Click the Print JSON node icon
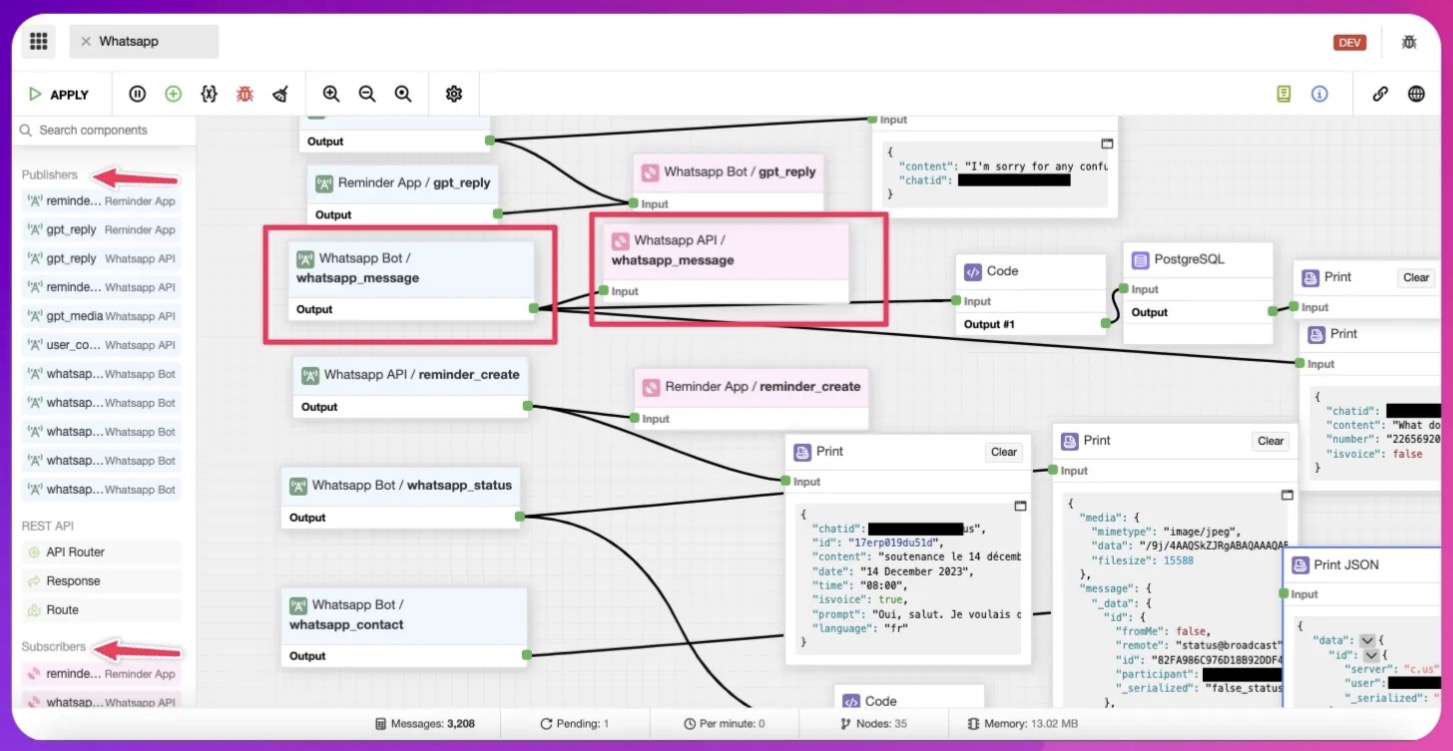1453x751 pixels. click(1301, 565)
